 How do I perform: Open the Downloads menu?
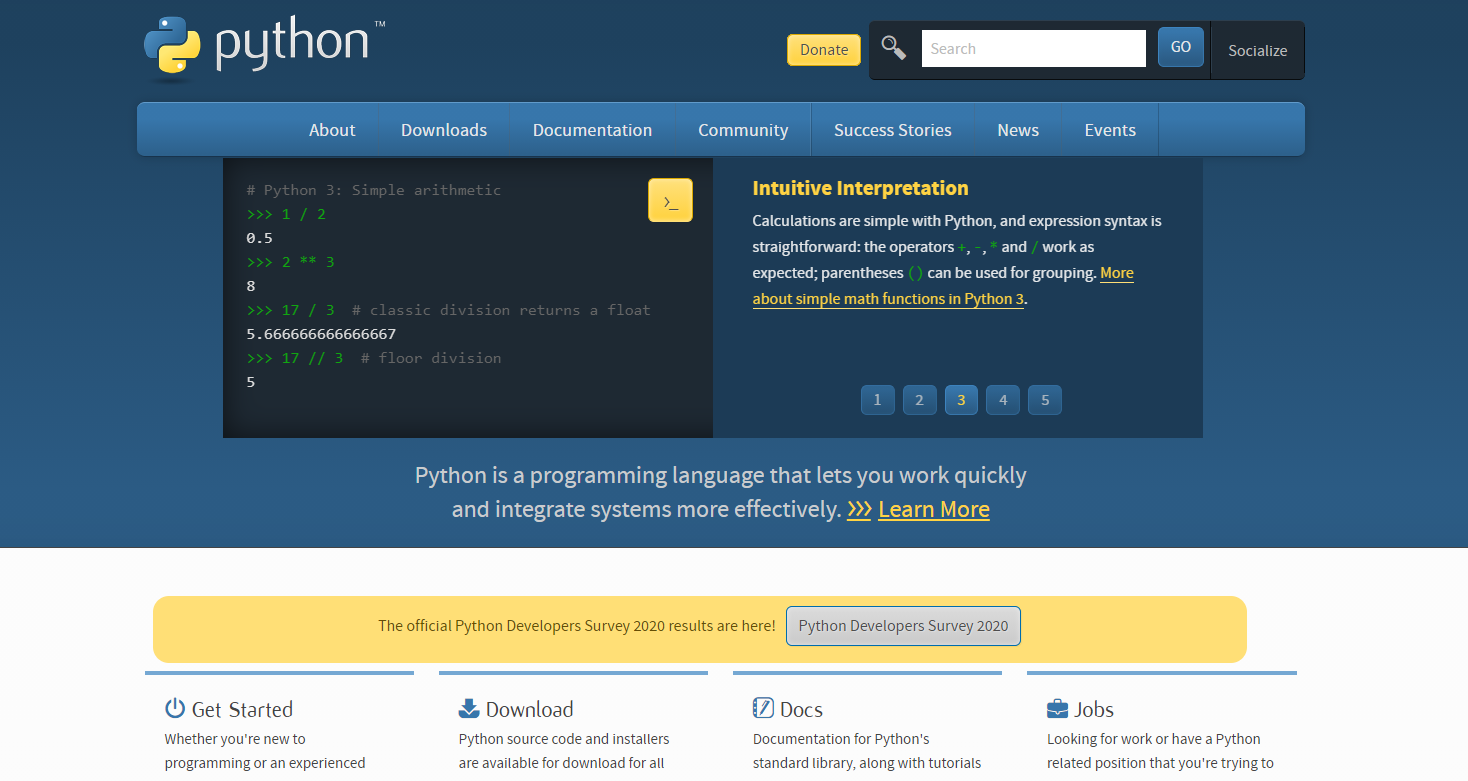444,130
